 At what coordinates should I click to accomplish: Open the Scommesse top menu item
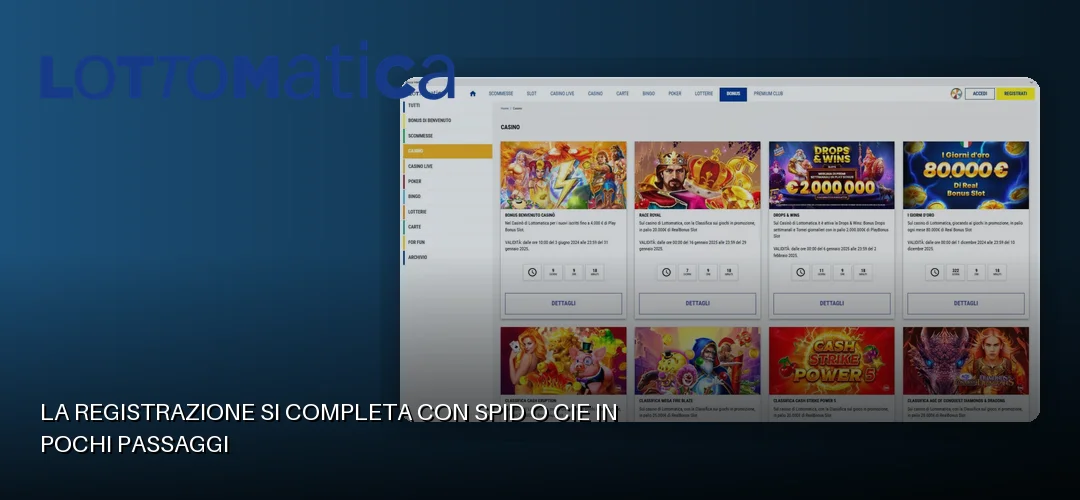tap(501, 94)
